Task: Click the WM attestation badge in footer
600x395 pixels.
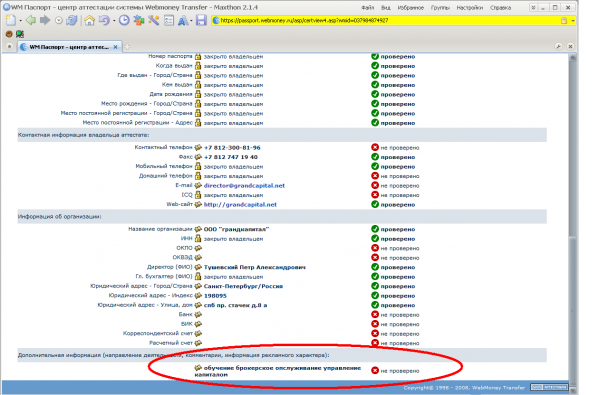Action: 549,387
